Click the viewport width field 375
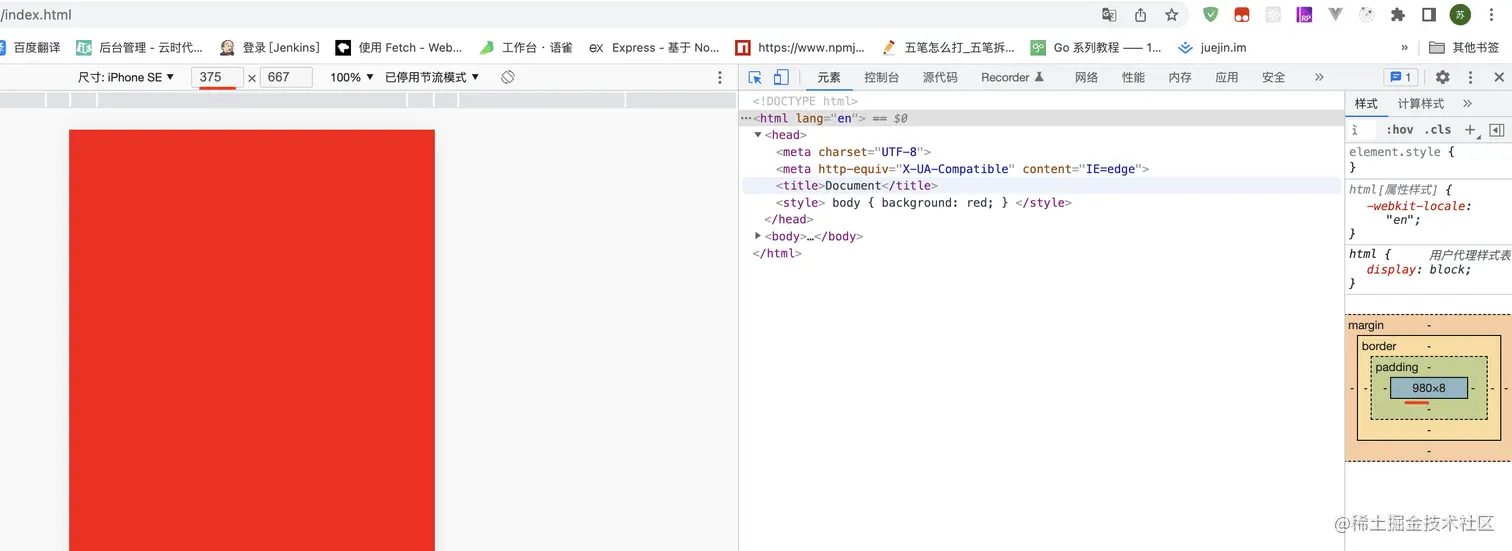This screenshot has width=1512, height=551. pos(216,77)
